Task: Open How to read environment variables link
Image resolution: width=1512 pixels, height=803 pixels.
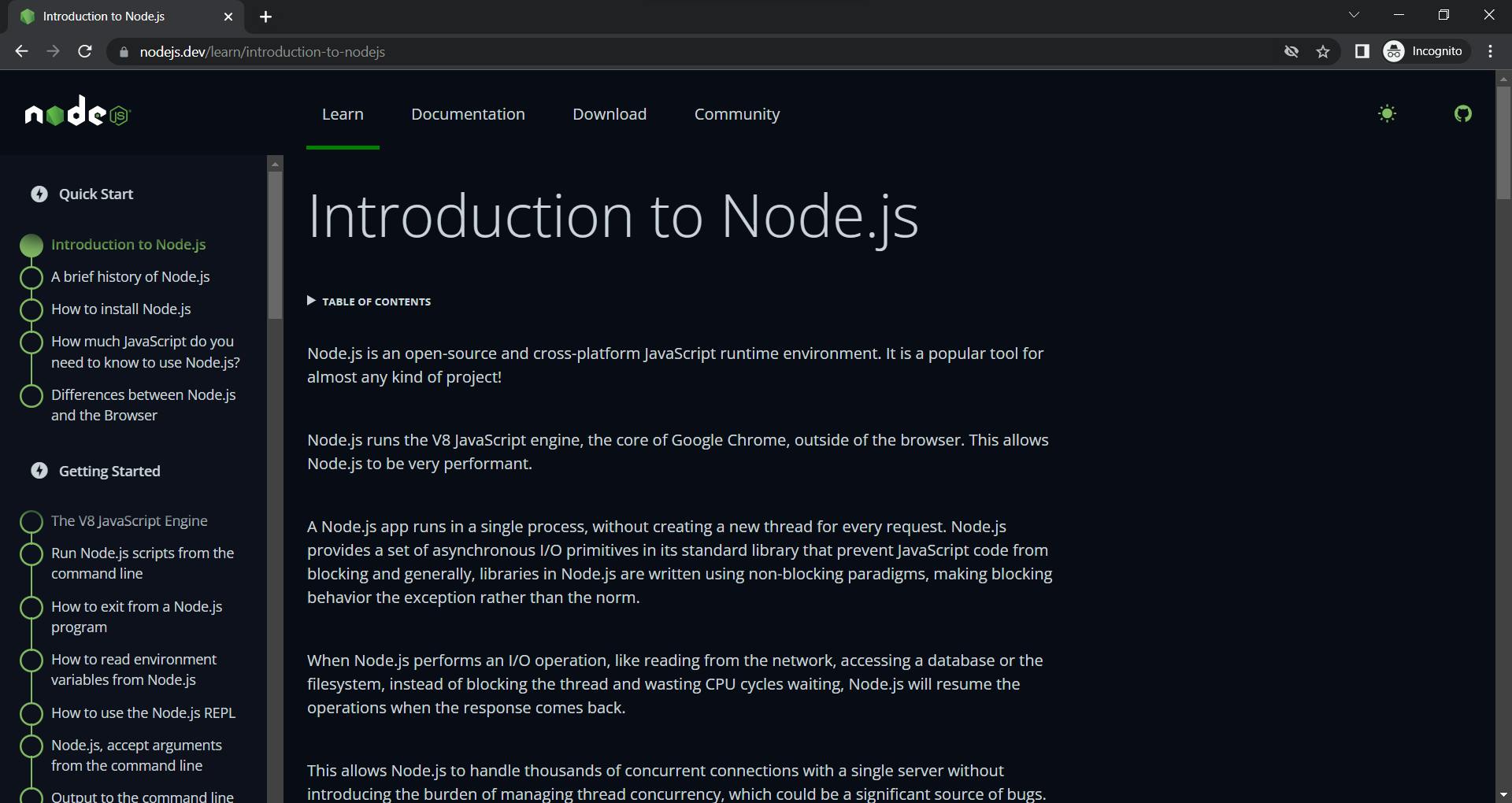Action: [134, 669]
